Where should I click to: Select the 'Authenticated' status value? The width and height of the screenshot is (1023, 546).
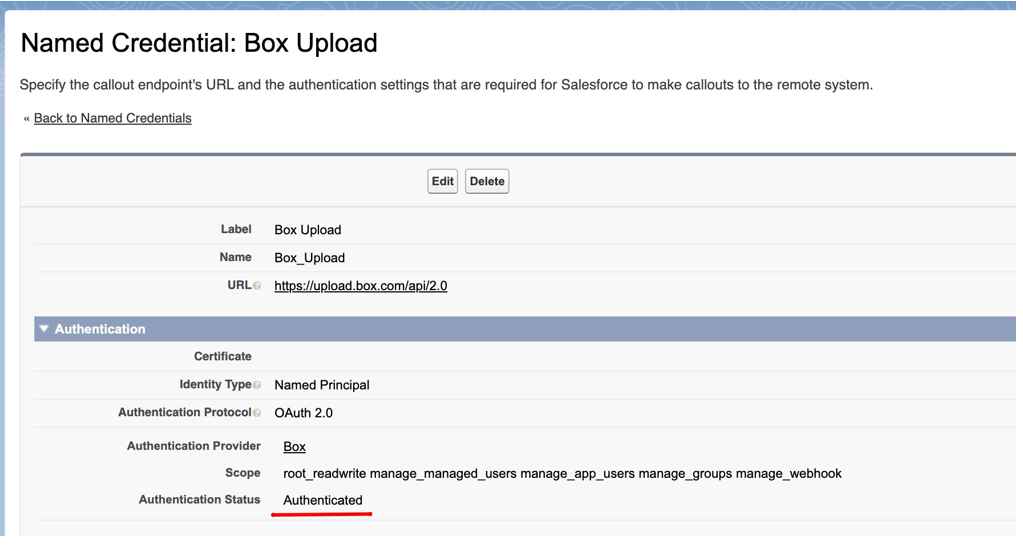point(322,500)
